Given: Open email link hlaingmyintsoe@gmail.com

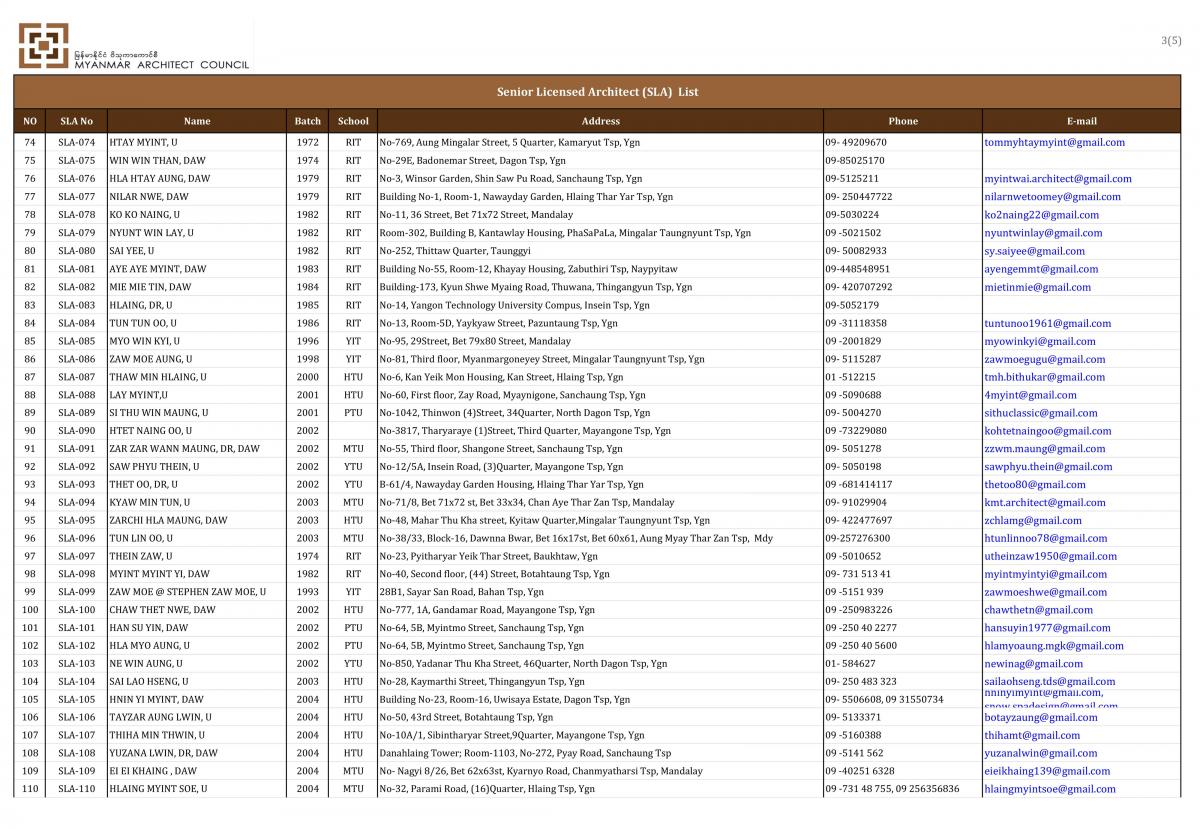Looking at the screenshot, I should click(x=1050, y=789).
